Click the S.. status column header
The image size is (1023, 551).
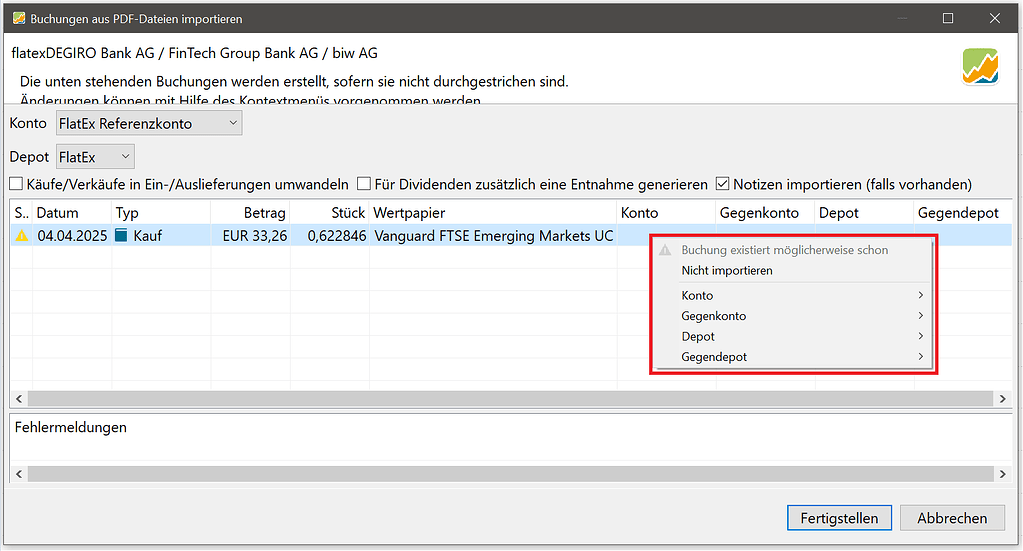coord(22,213)
